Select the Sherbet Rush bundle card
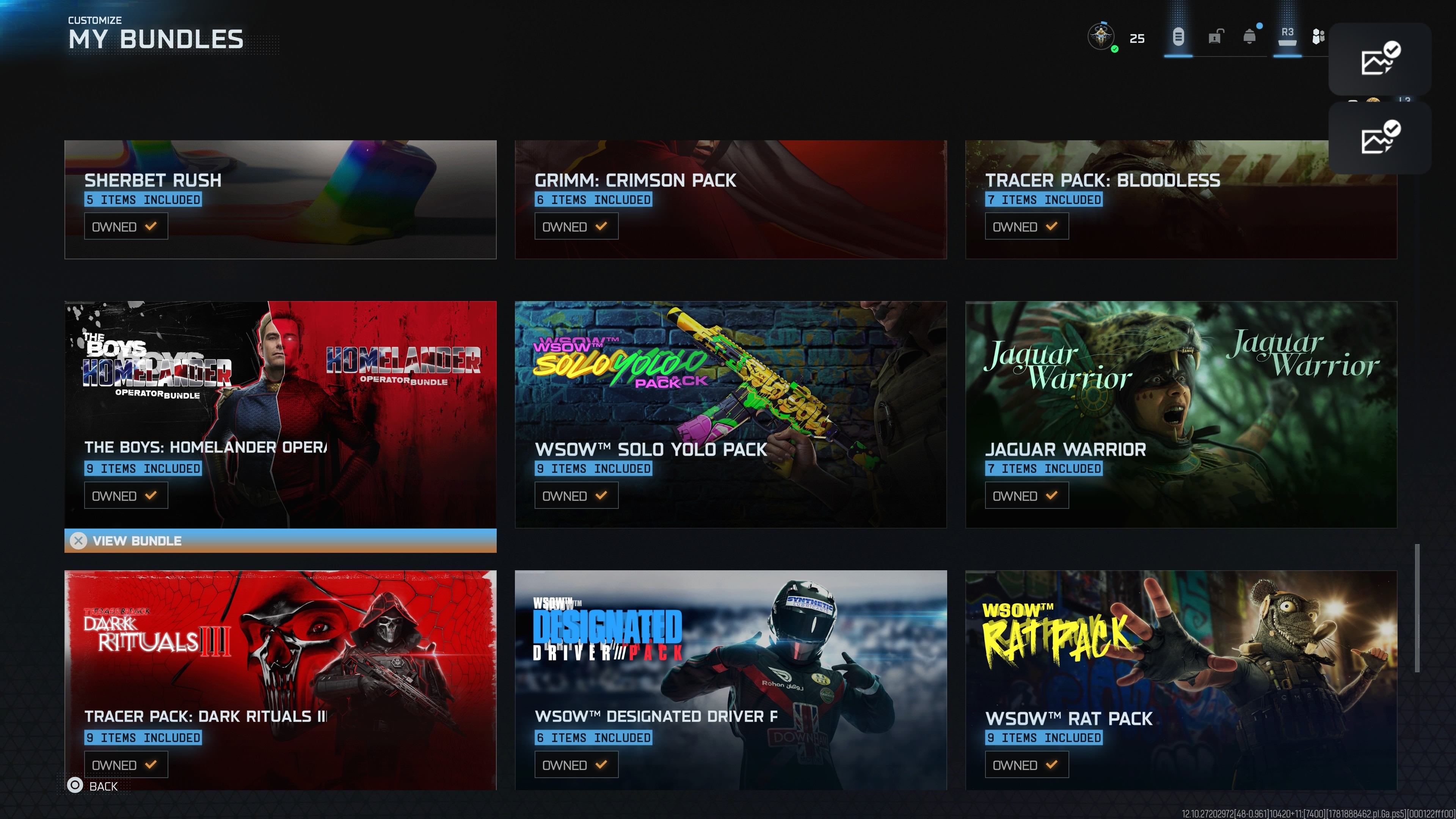The image size is (1456, 819). 280,199
